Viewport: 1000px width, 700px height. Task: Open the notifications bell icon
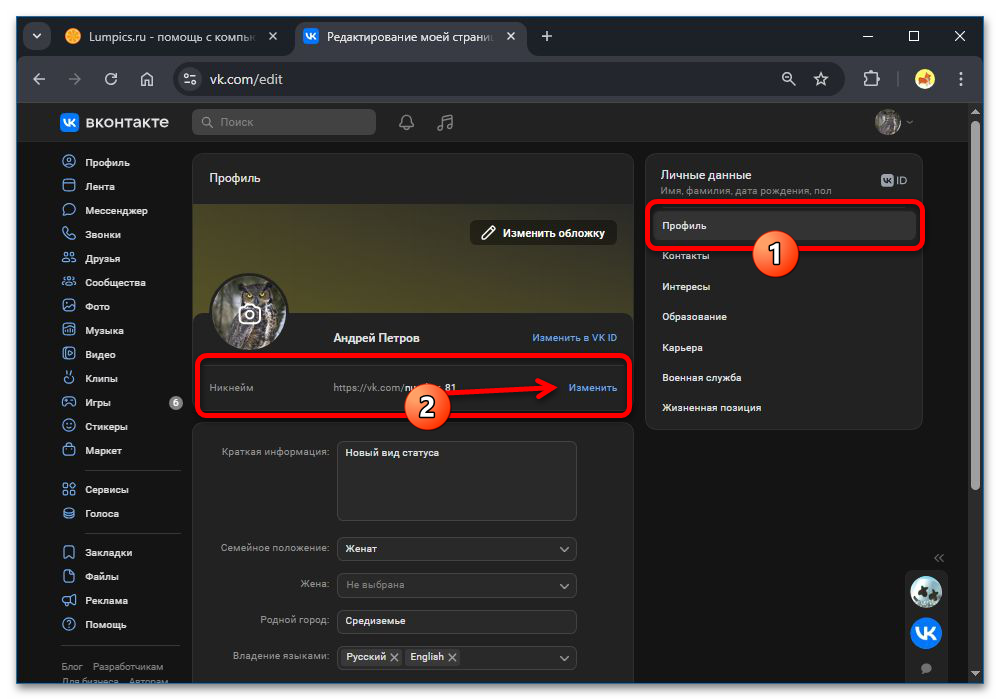[x=406, y=122]
